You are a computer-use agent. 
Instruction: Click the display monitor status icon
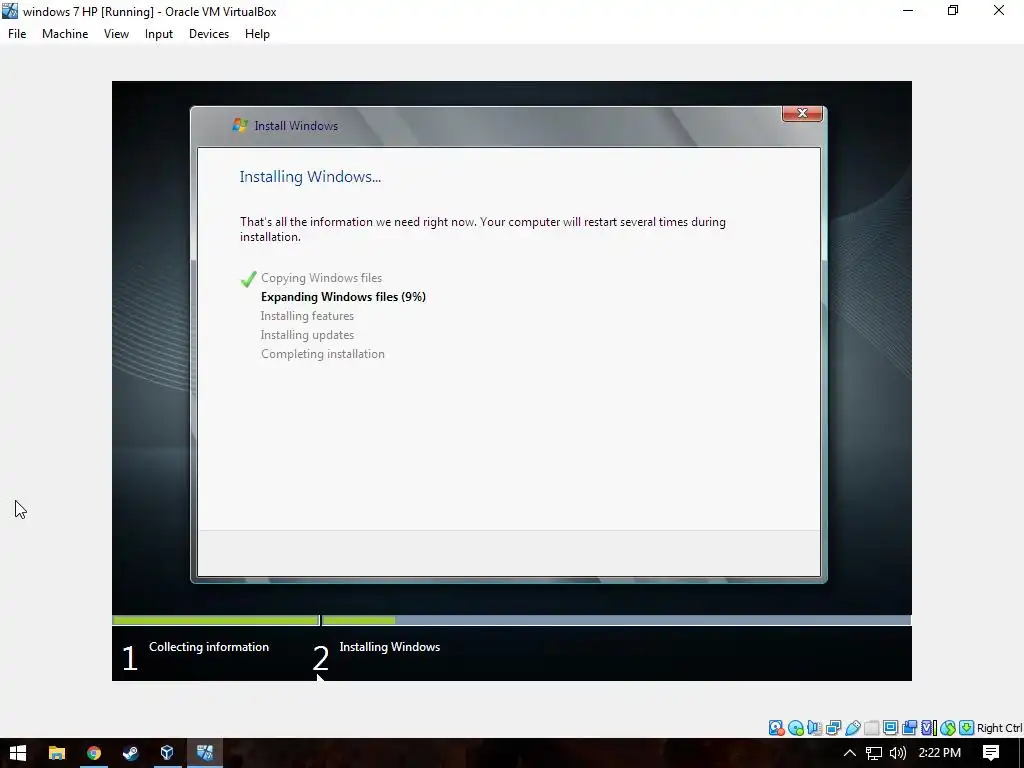point(890,728)
